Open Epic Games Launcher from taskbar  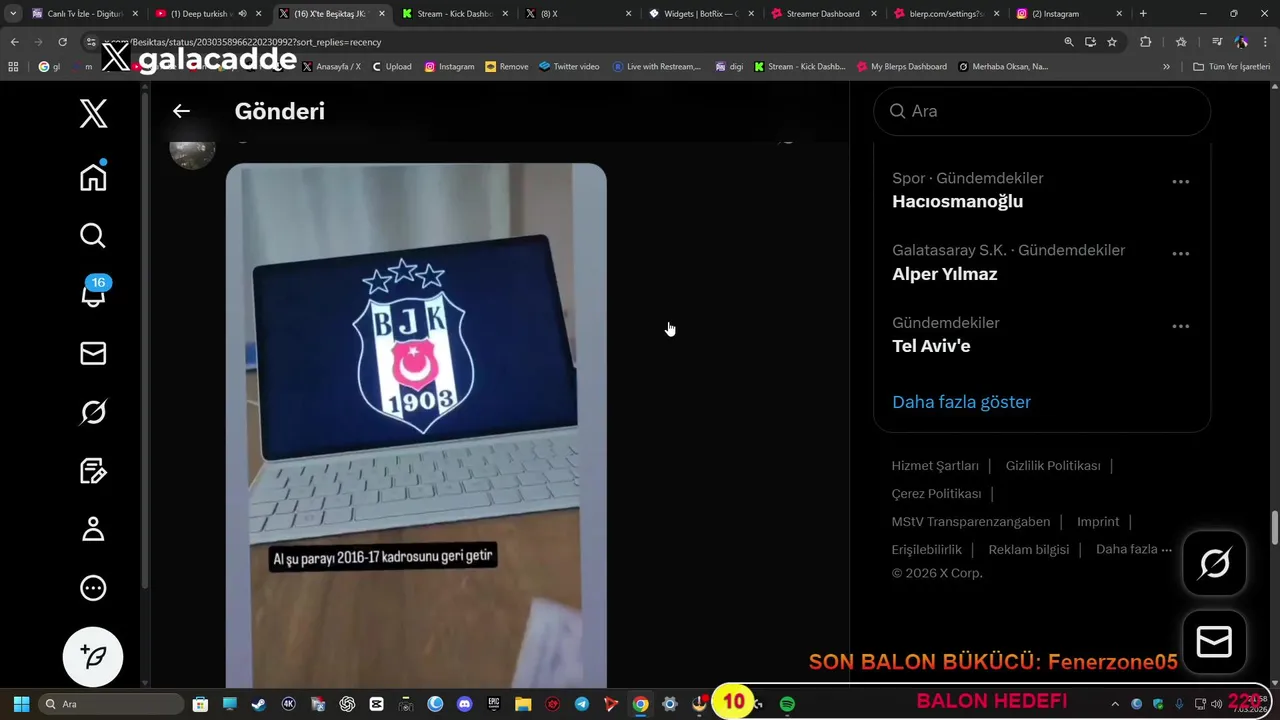[494, 704]
